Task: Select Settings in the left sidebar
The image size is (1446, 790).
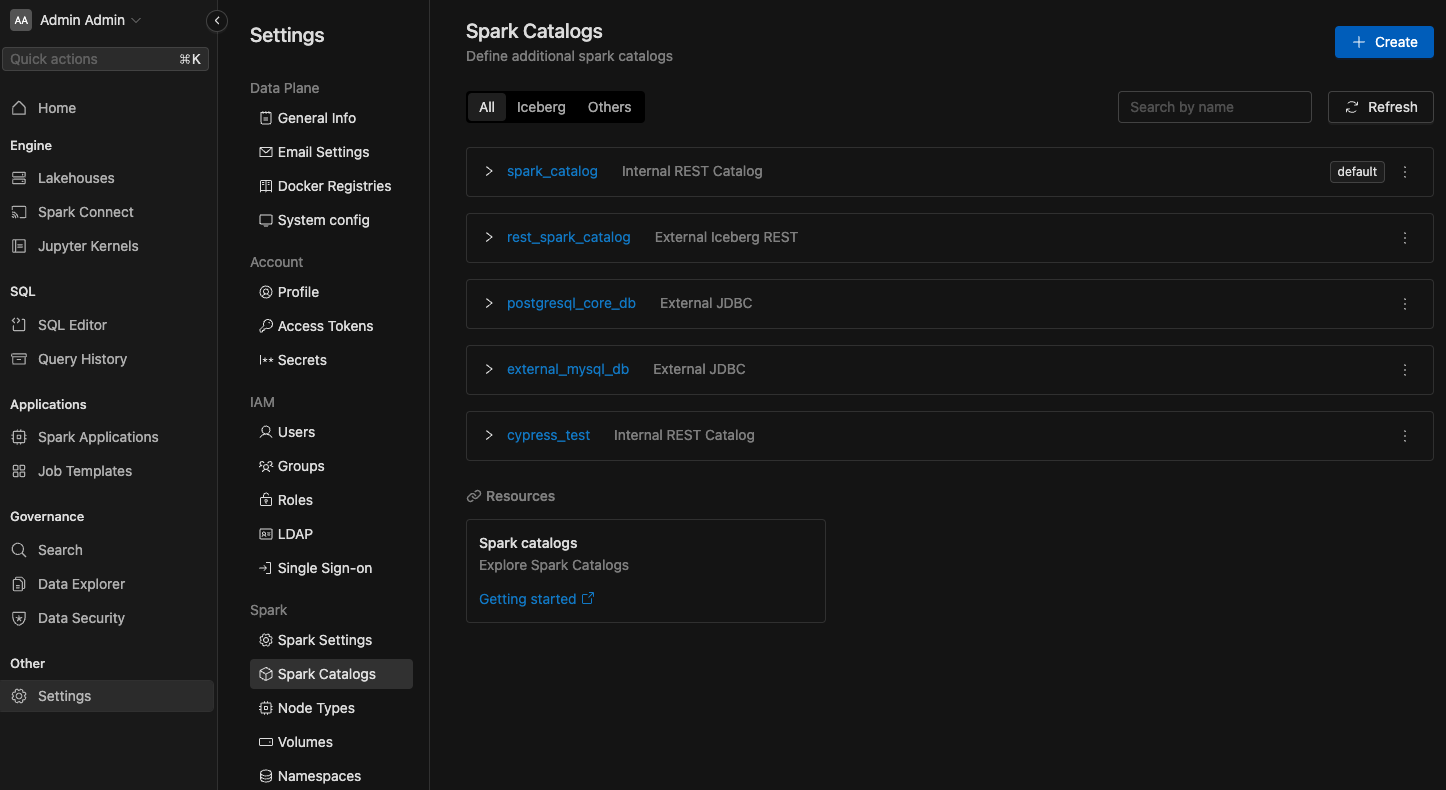Action: tap(107, 696)
